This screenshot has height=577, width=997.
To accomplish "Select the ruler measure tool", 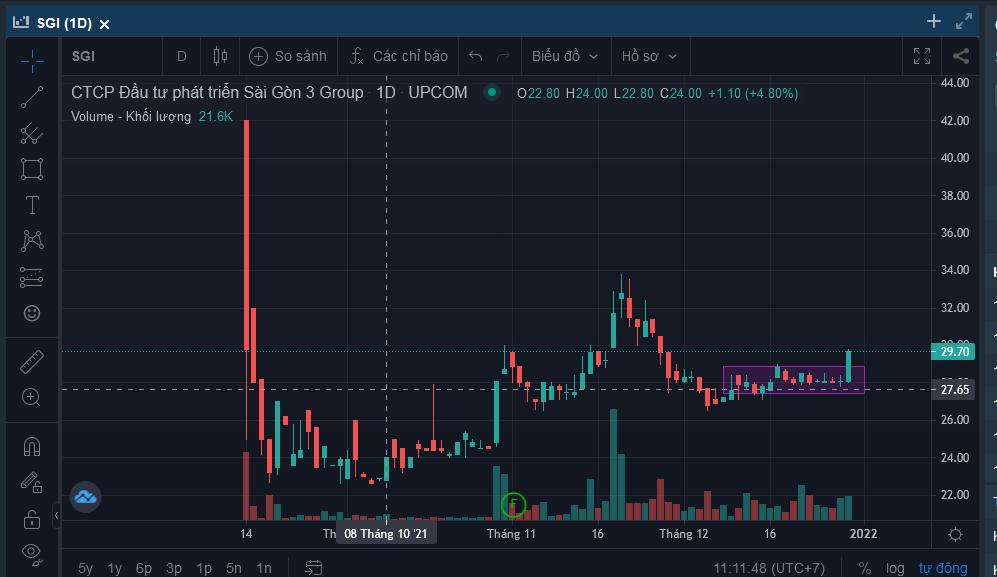I will (x=32, y=361).
